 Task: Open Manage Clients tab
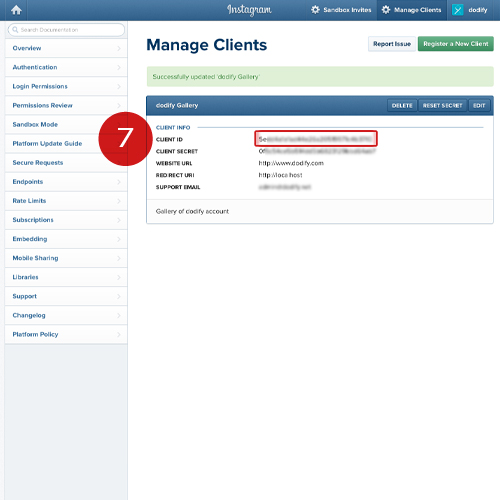[x=412, y=10]
